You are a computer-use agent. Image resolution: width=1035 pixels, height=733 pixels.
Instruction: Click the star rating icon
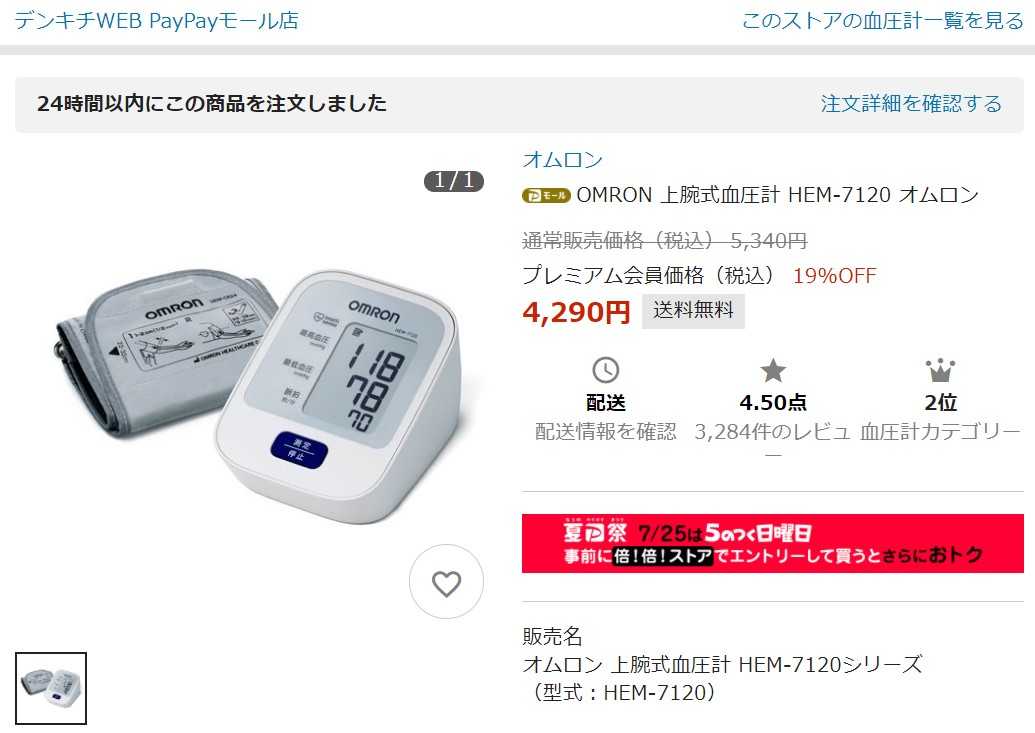(773, 370)
